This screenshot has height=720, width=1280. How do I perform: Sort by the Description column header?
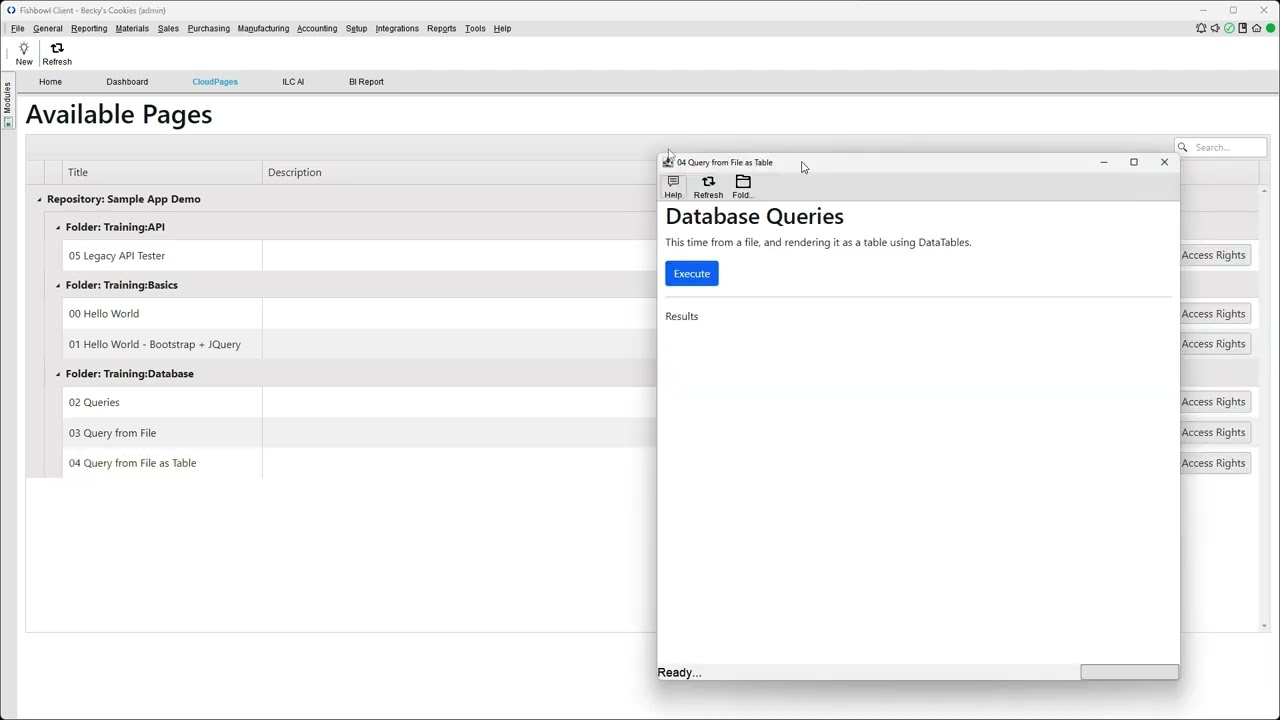coord(460,172)
